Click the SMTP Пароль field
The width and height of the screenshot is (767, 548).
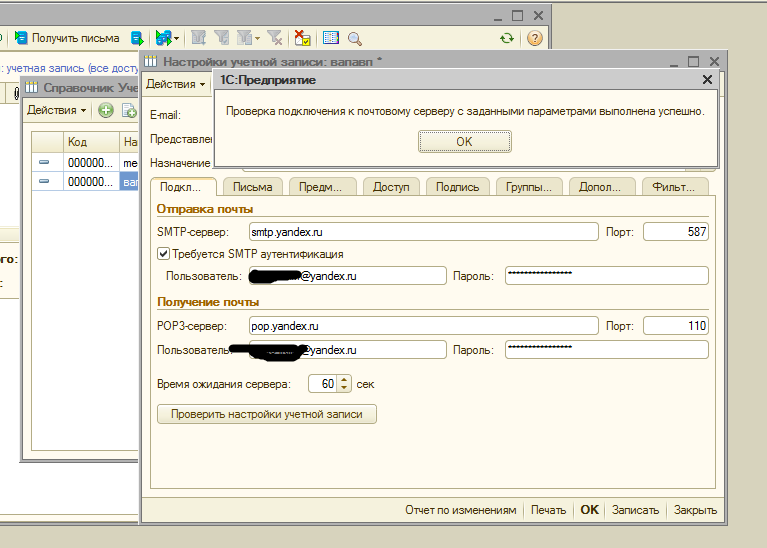coord(607,275)
